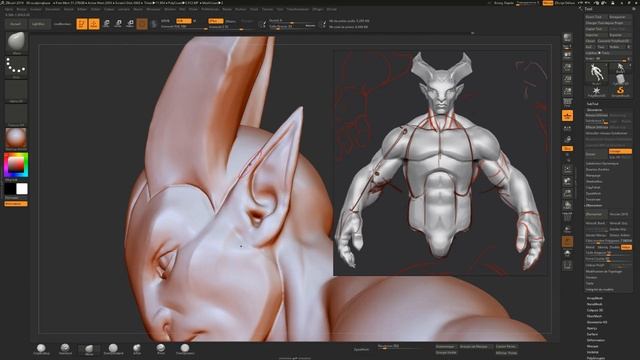Open the current material sphere picker
The image size is (640, 360).
(16, 139)
